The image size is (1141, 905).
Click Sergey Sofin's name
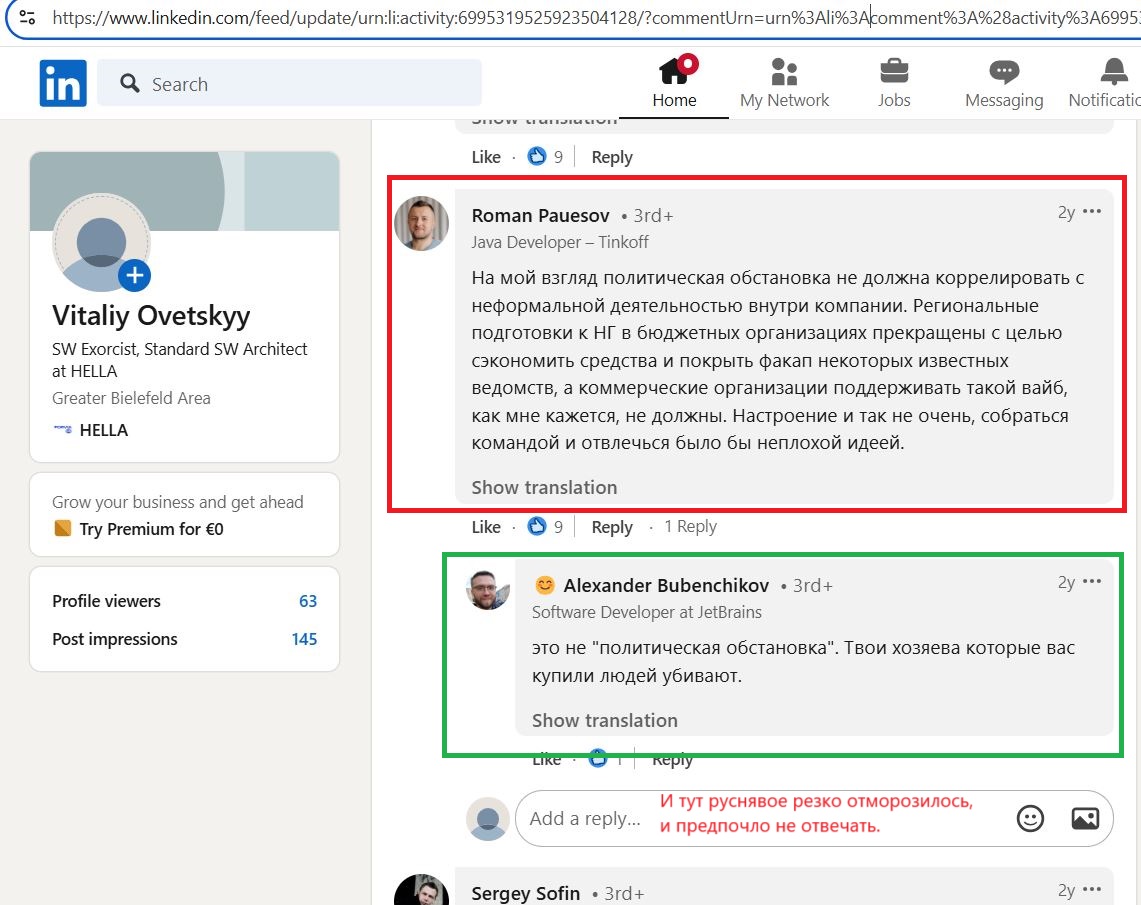point(525,893)
